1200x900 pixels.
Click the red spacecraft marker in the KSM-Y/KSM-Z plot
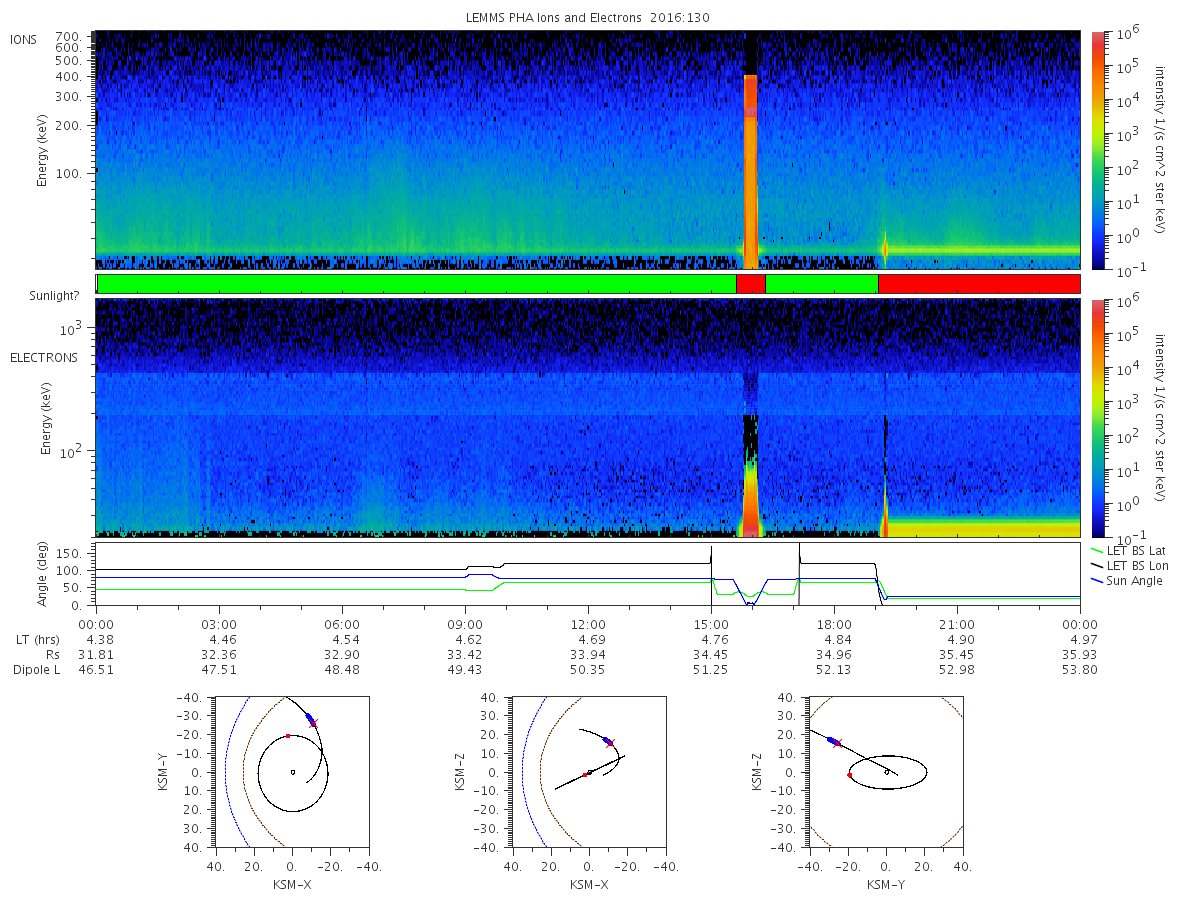(x=838, y=743)
